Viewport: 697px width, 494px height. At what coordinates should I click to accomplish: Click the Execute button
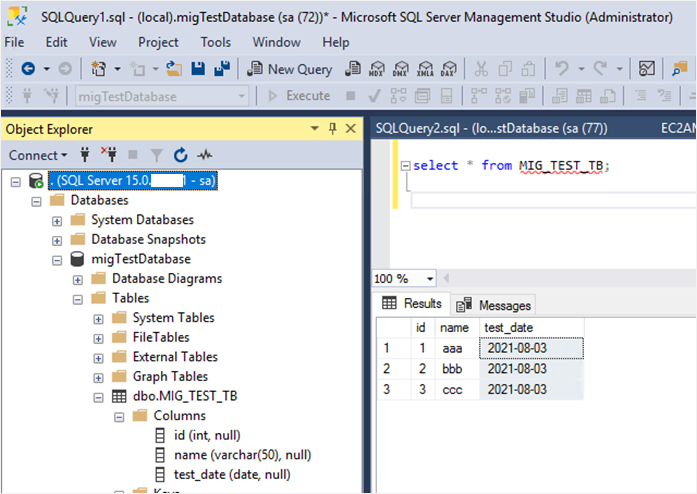299,96
